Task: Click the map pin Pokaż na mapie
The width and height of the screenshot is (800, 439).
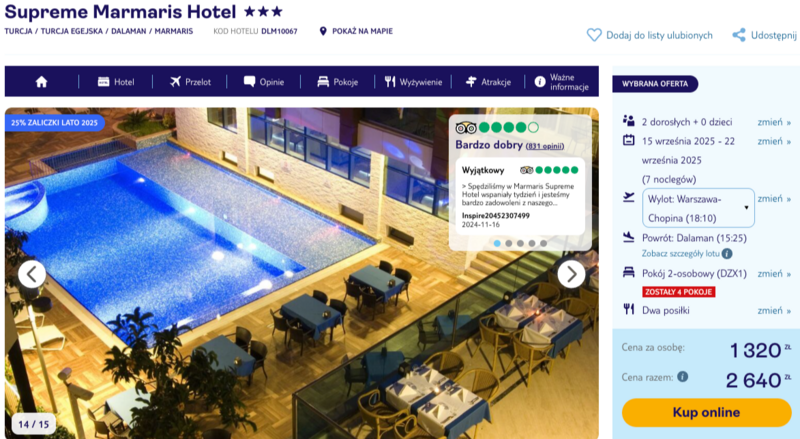Action: 322,31
